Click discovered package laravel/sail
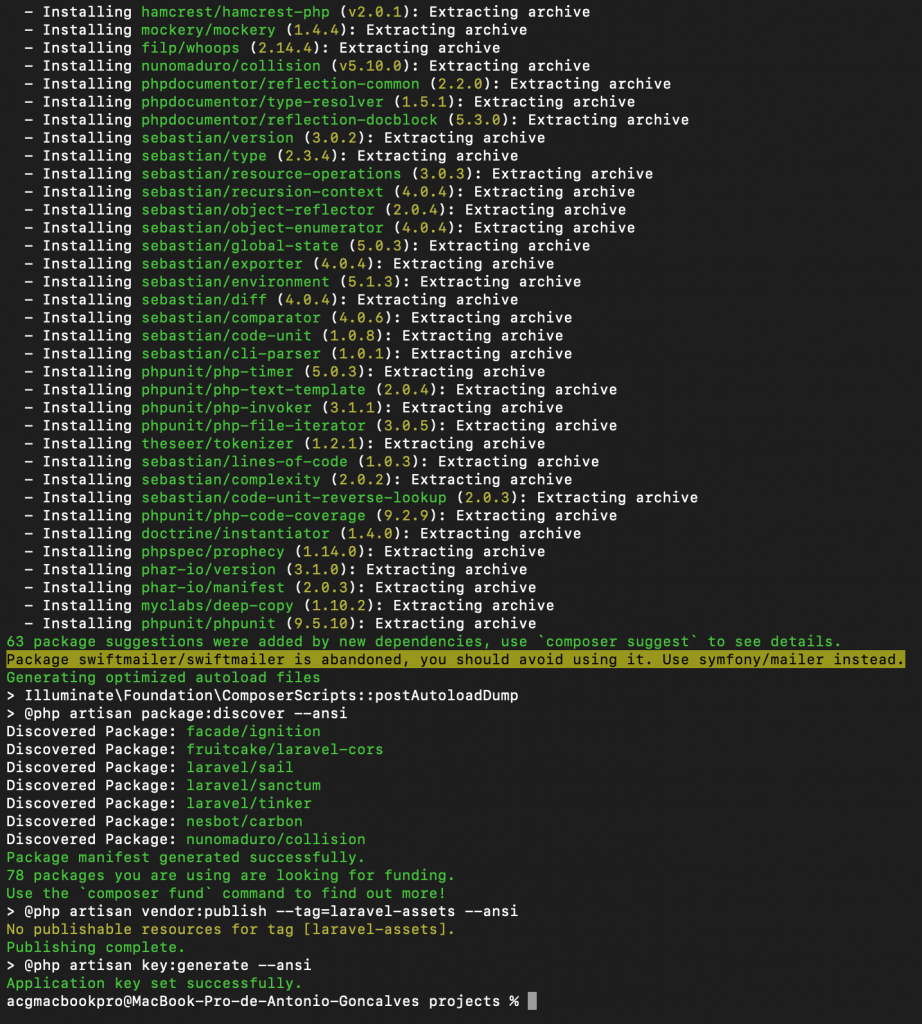 coord(240,767)
